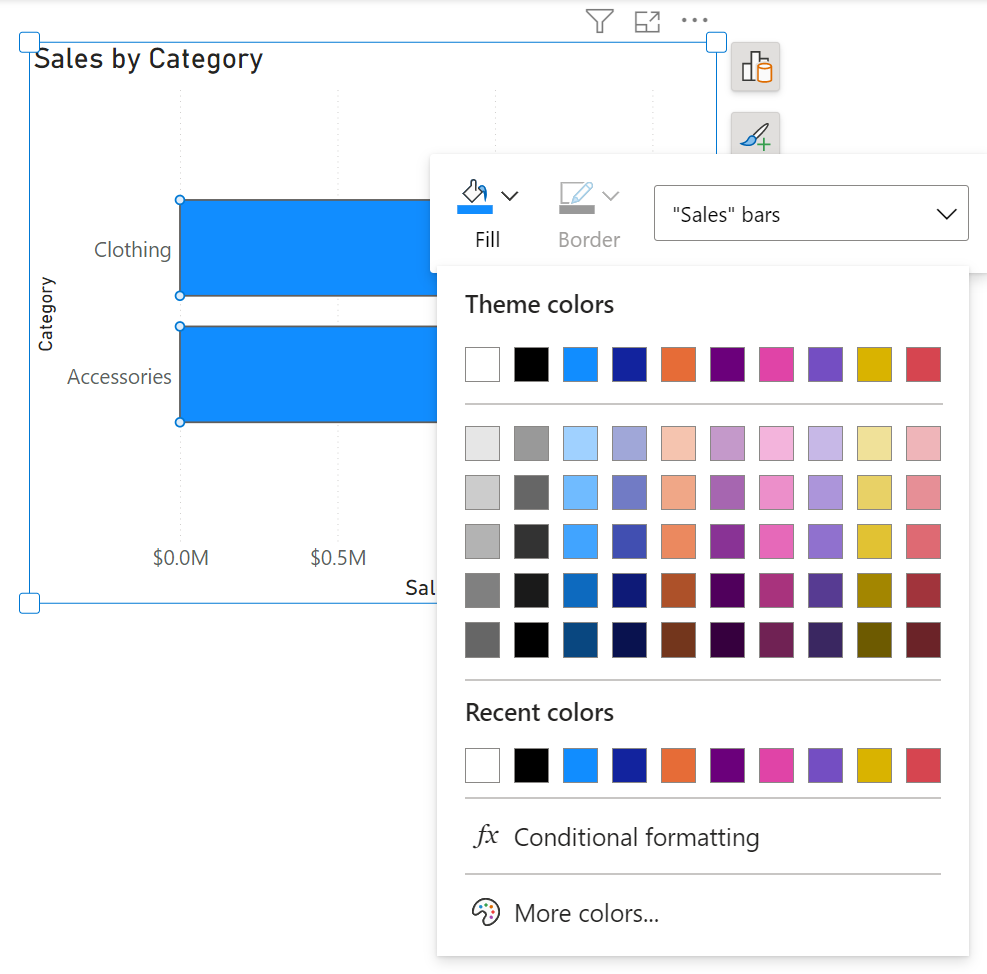The height and width of the screenshot is (974, 987).
Task: Select violet in Recent colors
Action: coord(825,765)
